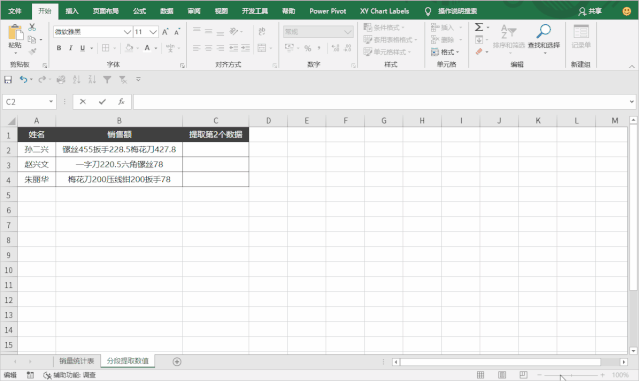Image resolution: width=639 pixels, height=381 pixels.
Task: Add a new sheet with plus button
Action: coord(177,361)
